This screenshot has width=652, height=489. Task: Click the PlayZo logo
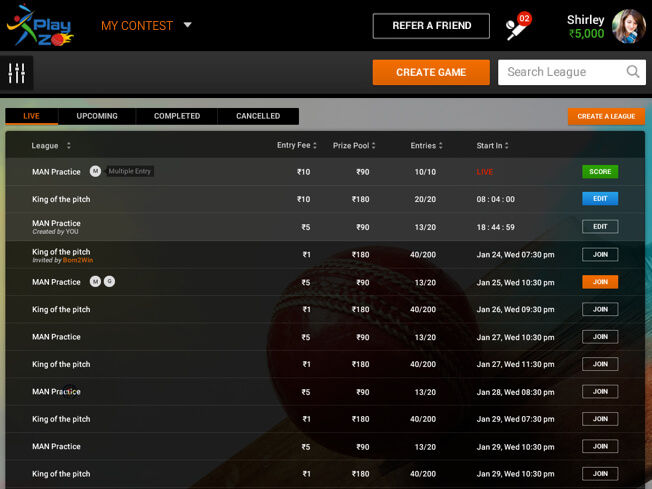(x=40, y=25)
